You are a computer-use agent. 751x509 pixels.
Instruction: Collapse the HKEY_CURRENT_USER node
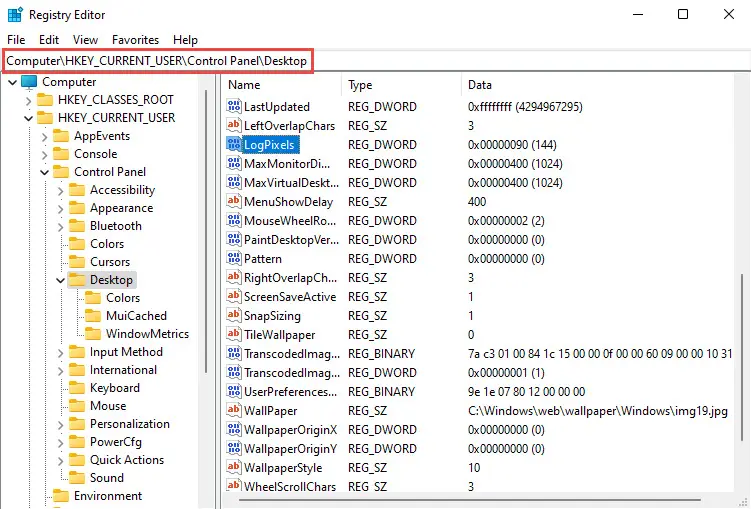point(29,118)
